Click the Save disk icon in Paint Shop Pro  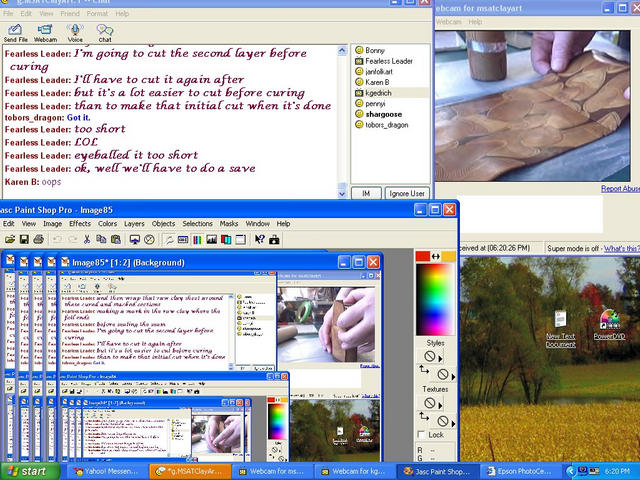click(24, 240)
